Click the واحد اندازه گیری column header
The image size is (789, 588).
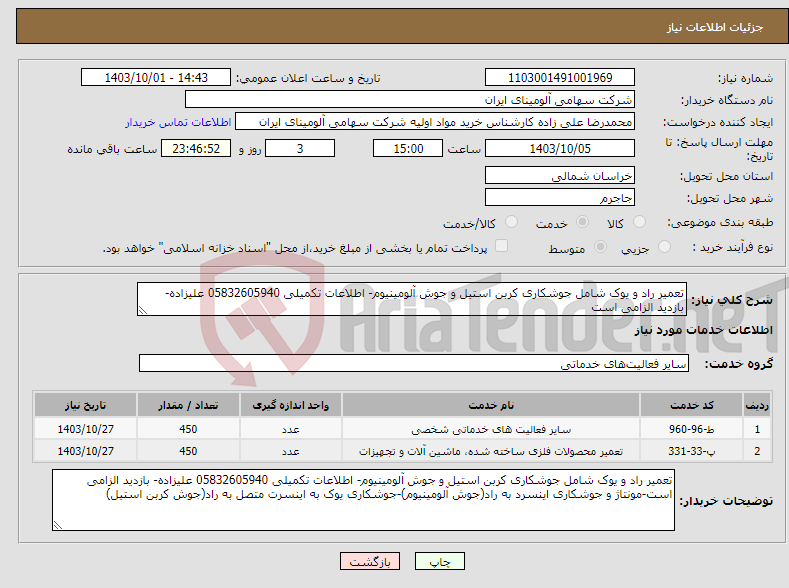coord(291,405)
